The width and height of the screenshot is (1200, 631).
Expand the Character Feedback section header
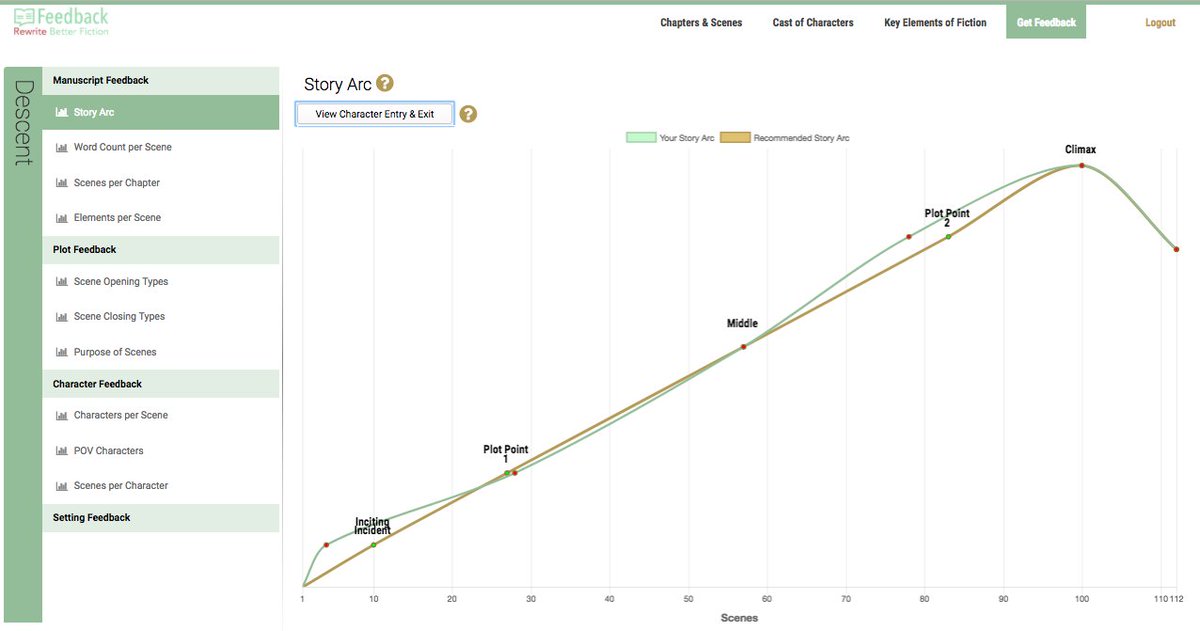coord(161,384)
